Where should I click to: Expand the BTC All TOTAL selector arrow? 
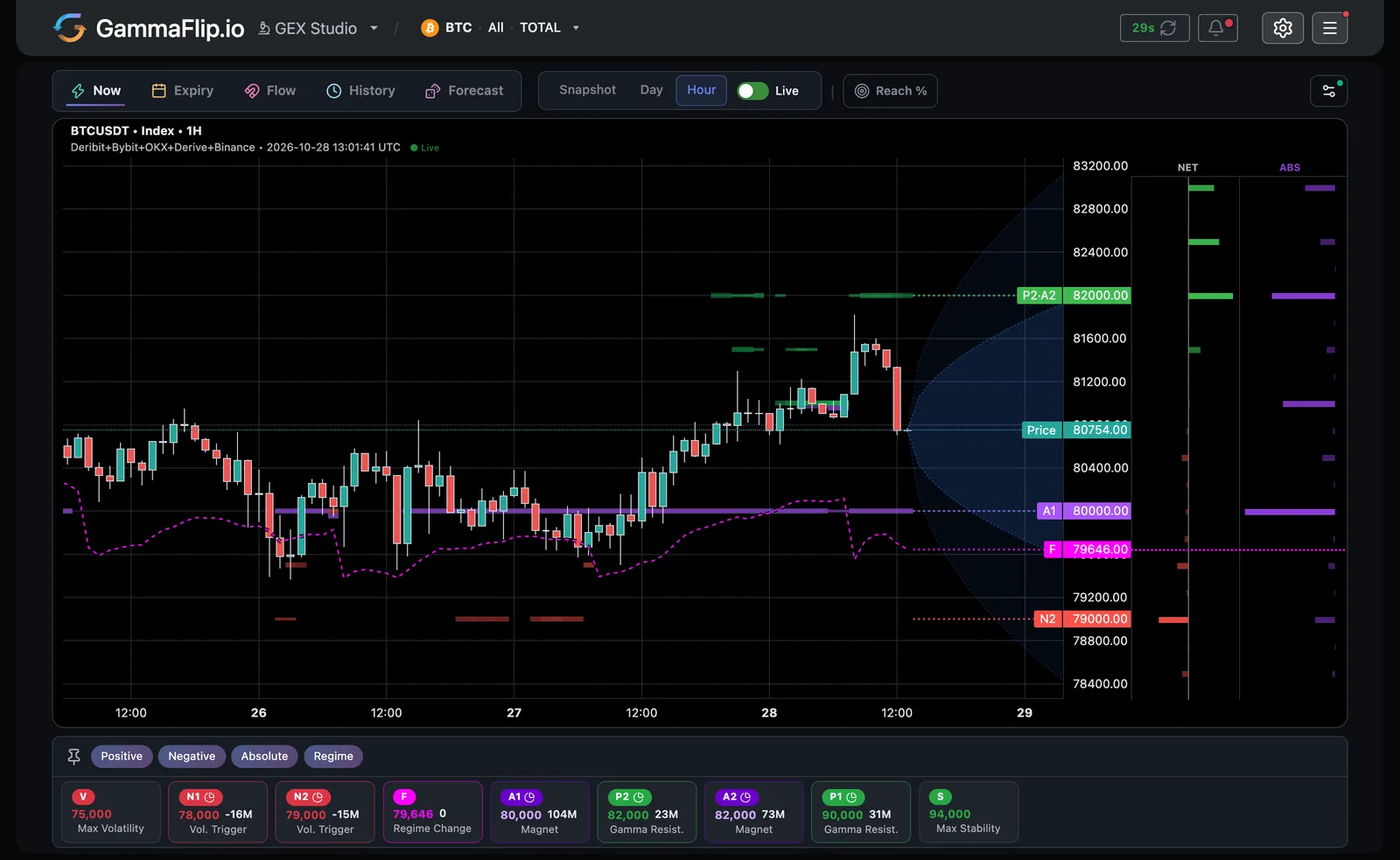tap(576, 28)
